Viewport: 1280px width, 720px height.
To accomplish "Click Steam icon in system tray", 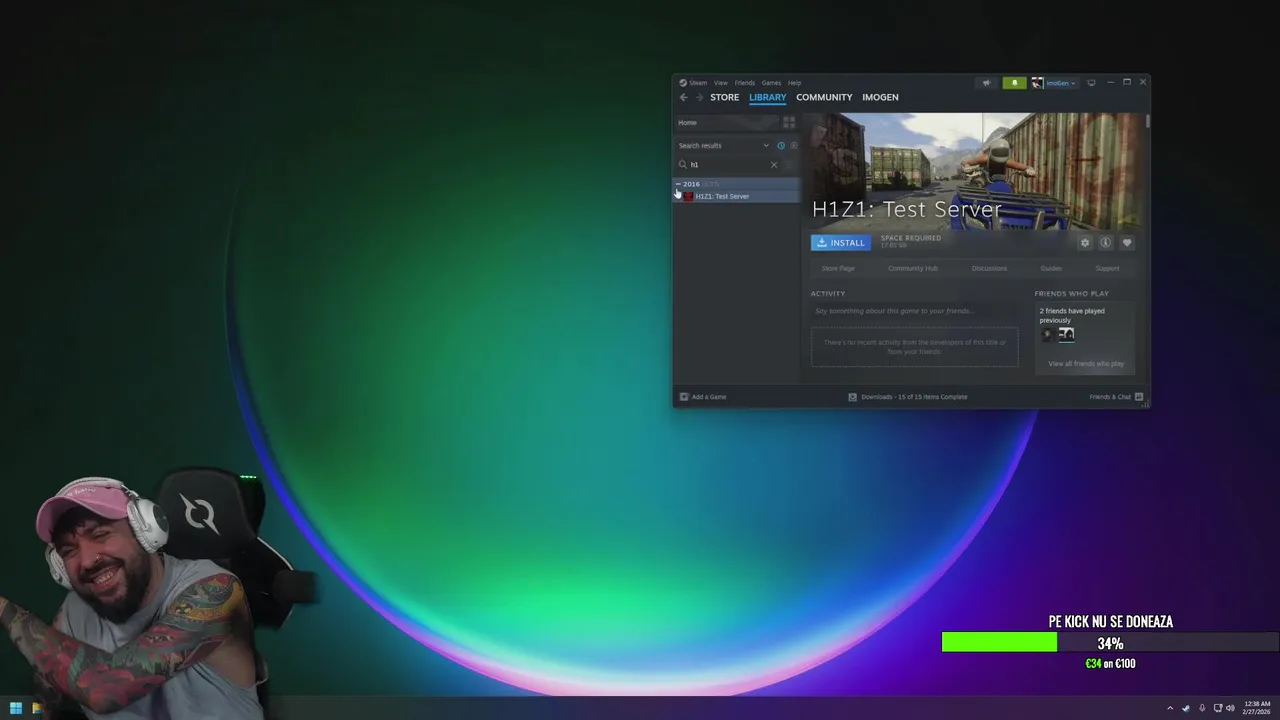I will [1186, 708].
